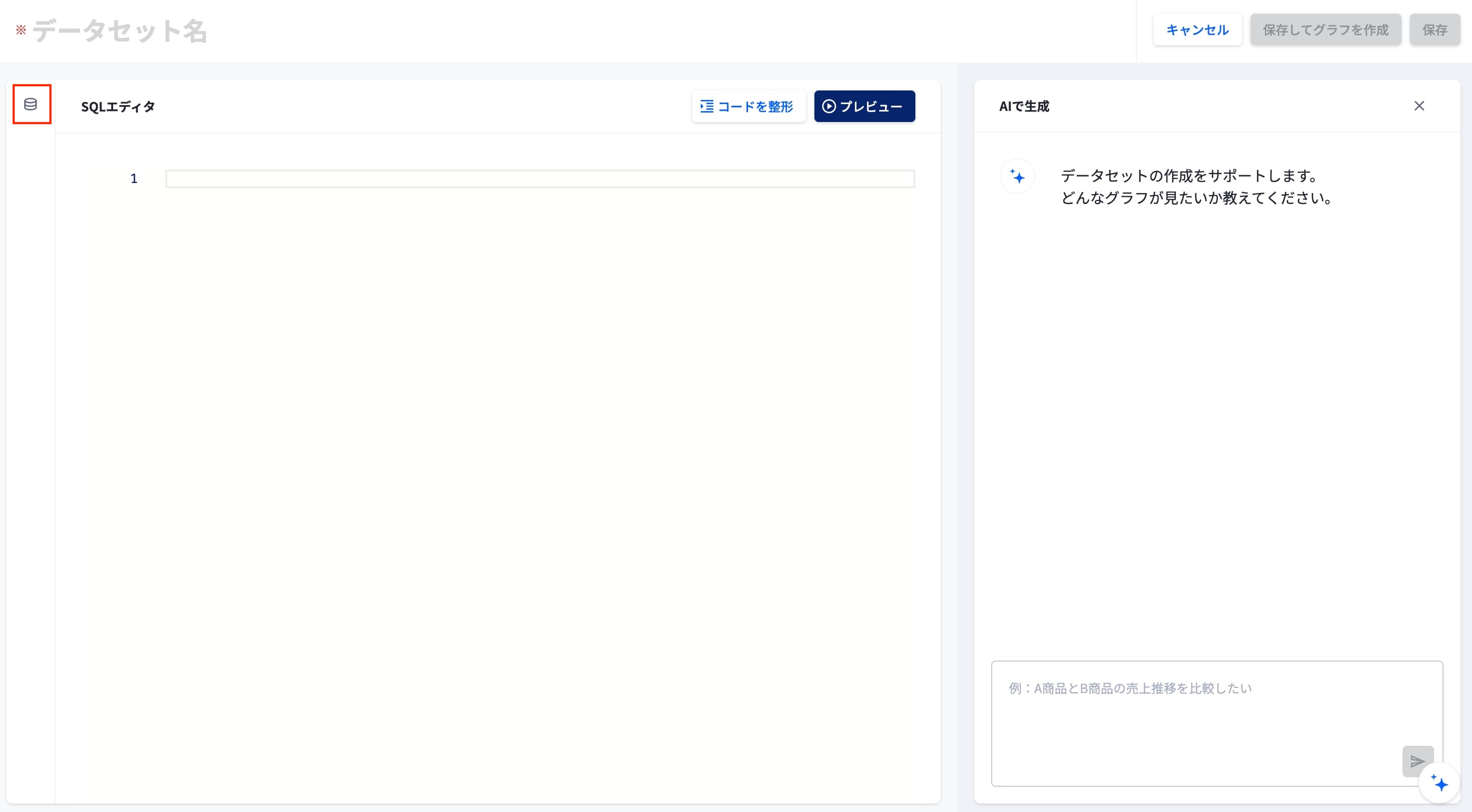Click the play icon inside プレビュー
Screen dimensions: 1472x812
pyautogui.click(x=829, y=106)
